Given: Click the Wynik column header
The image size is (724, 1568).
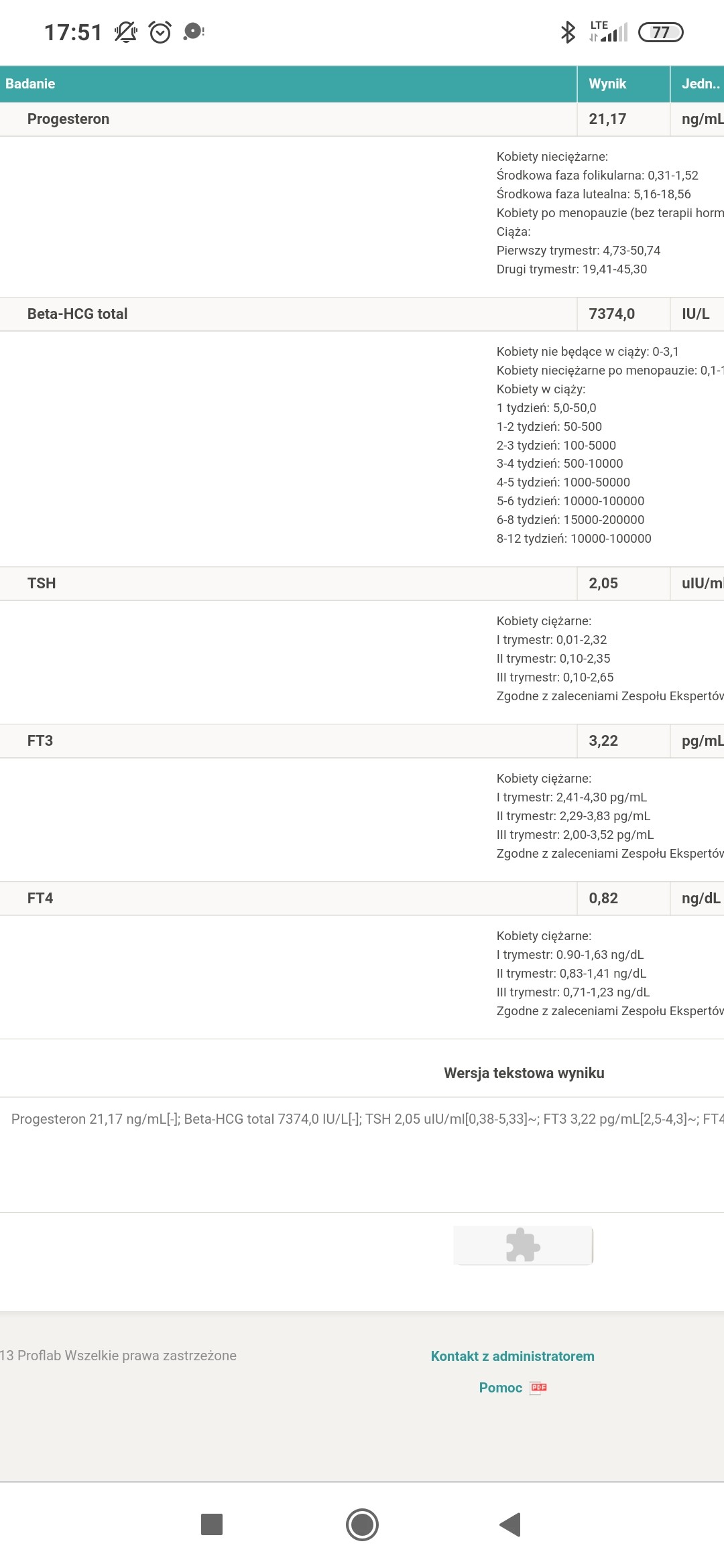Looking at the screenshot, I should point(607,84).
